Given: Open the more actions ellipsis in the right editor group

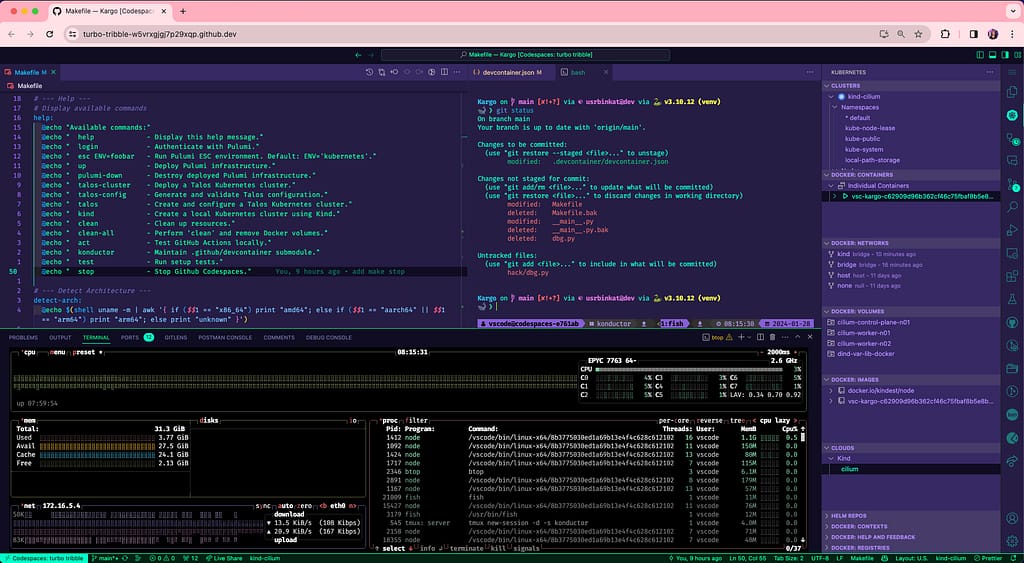Looking at the screenshot, I should [x=810, y=72].
